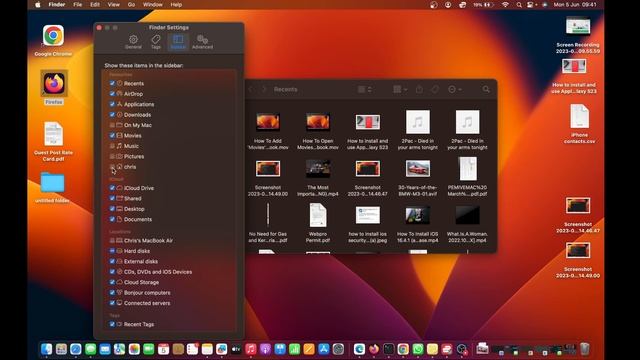Uncheck the Cloud Storage checkbox
640x360 pixels.
[x=112, y=282]
